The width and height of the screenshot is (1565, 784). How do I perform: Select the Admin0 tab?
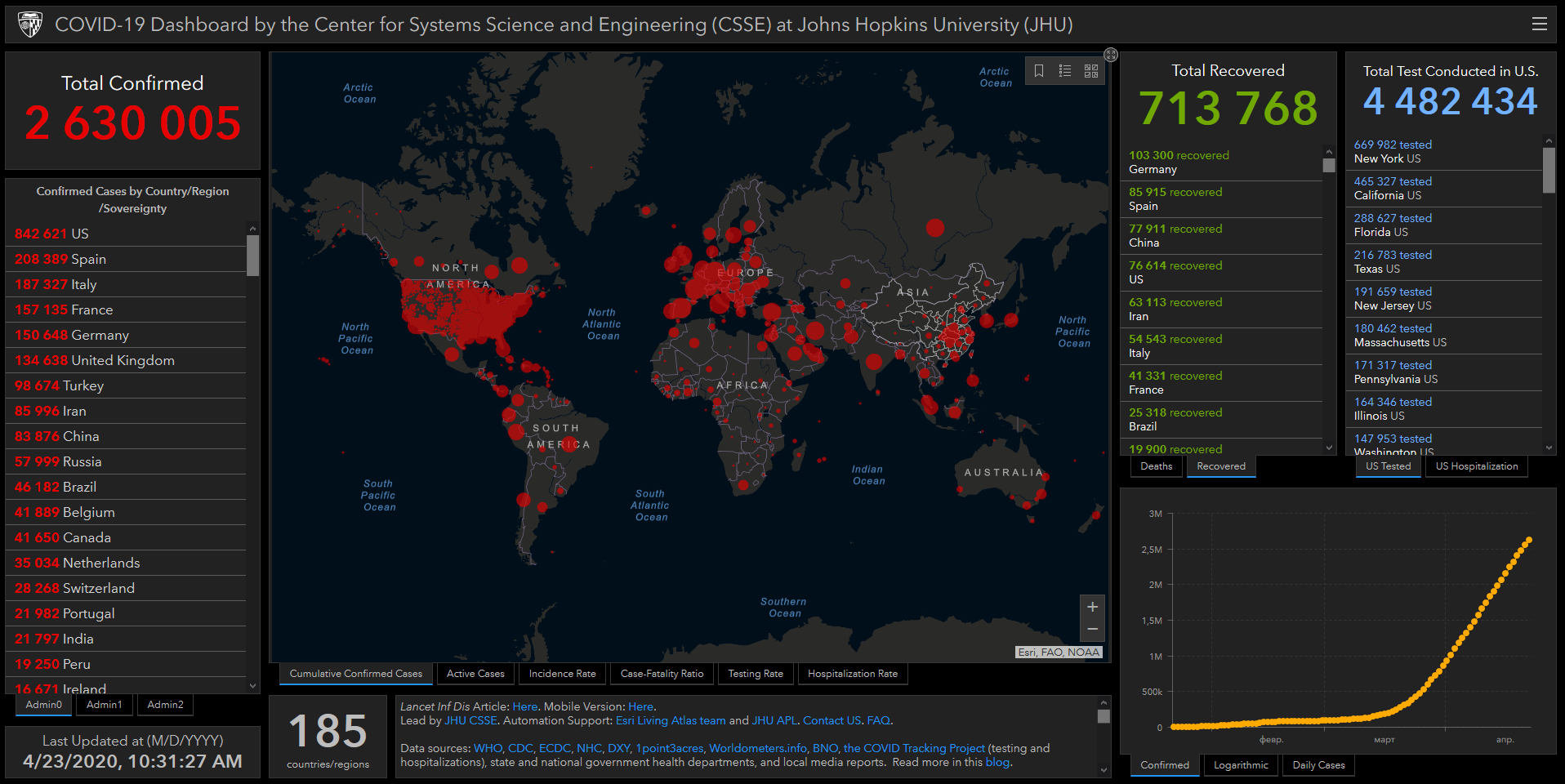(x=44, y=705)
